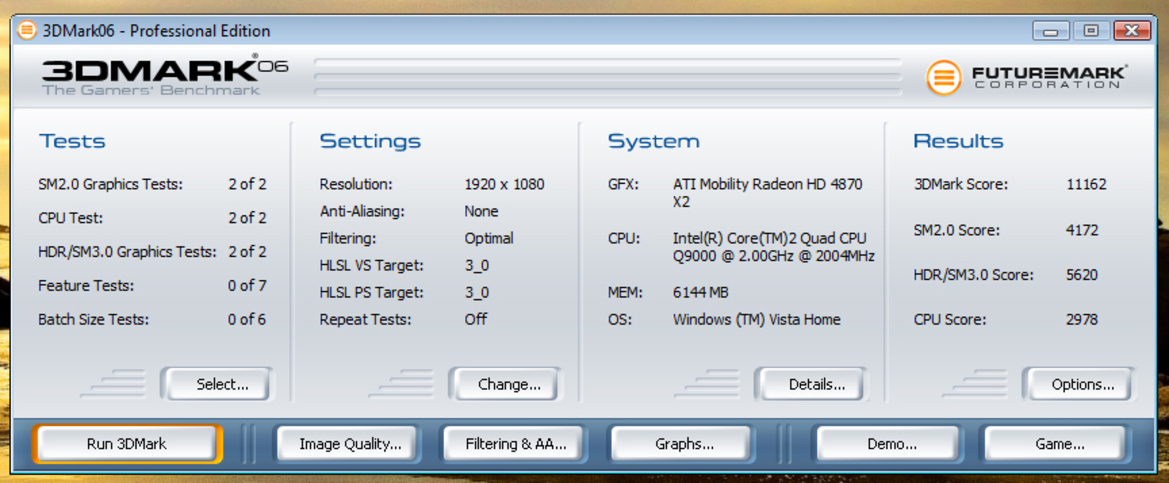Click the Resolution value 1920 x 1080
Viewport: 1169px width, 483px height.
pyautogui.click(x=504, y=184)
